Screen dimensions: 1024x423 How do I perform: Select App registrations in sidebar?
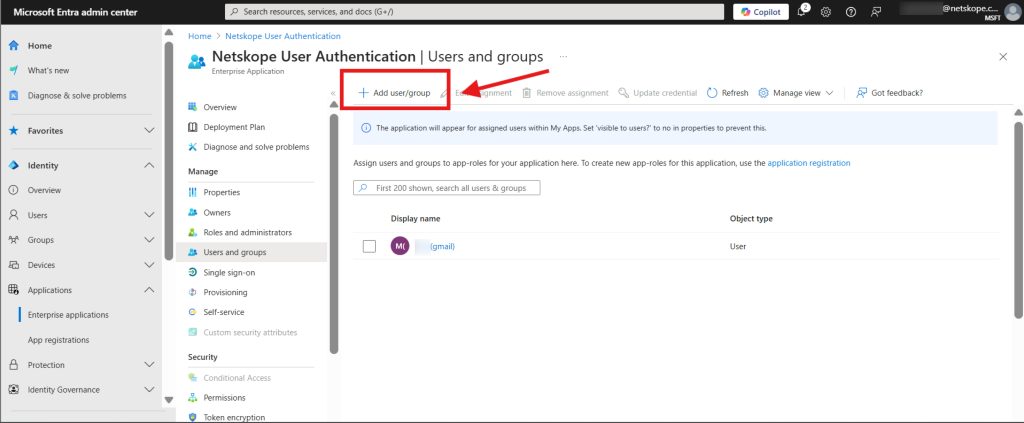58,340
